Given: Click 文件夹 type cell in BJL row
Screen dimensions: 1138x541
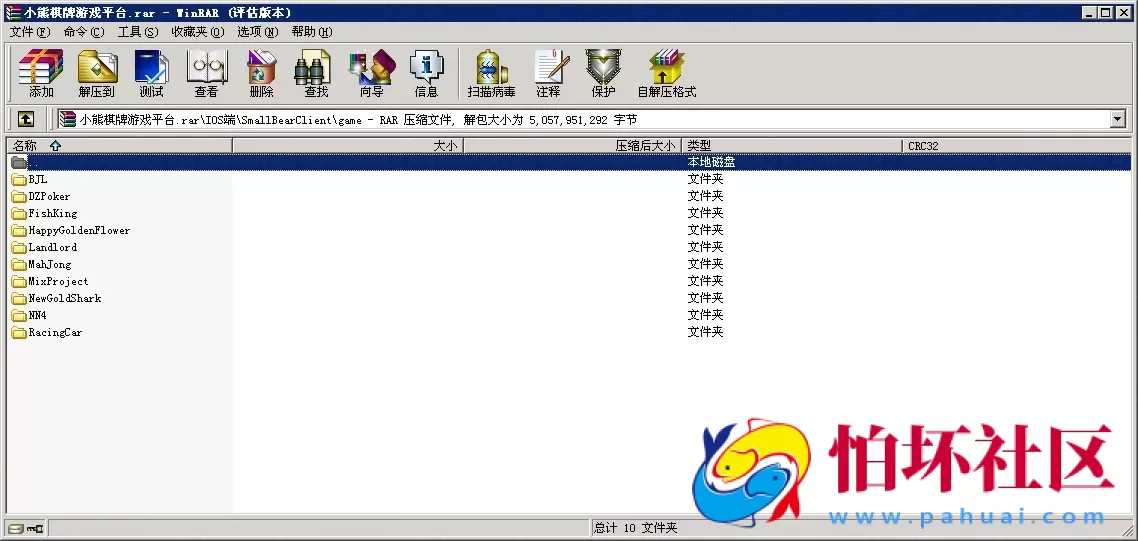Looking at the screenshot, I should pos(705,179).
